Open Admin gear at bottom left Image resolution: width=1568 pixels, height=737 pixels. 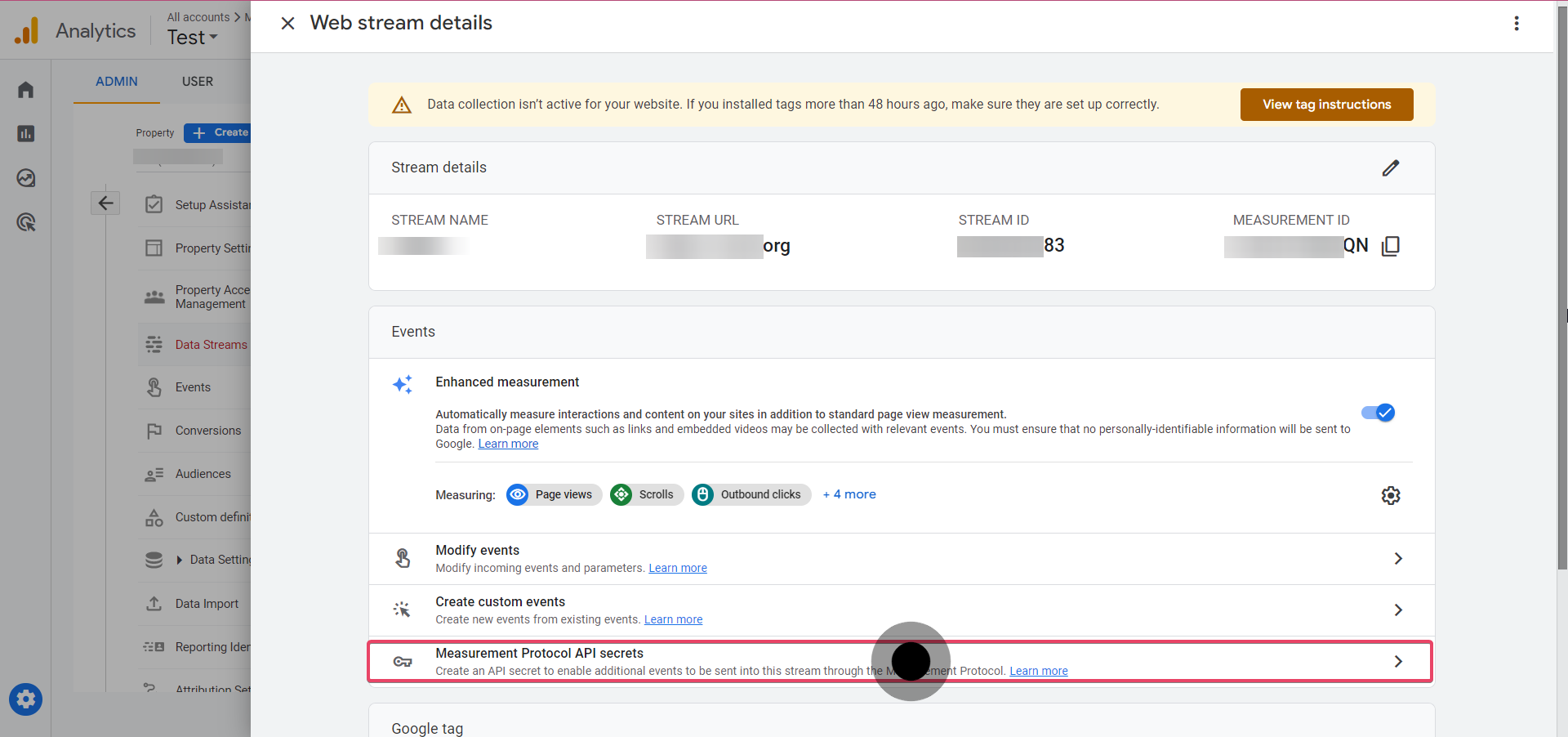26,699
